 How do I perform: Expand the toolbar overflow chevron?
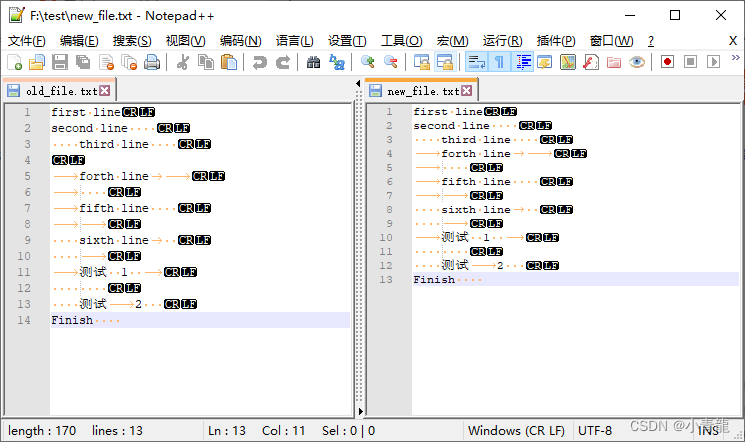pos(735,58)
